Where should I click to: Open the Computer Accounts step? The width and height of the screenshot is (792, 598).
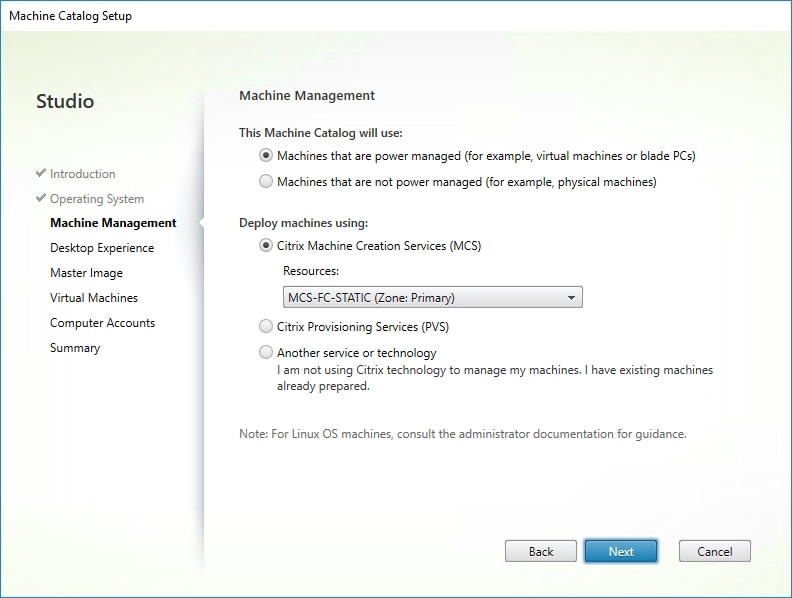(x=103, y=323)
